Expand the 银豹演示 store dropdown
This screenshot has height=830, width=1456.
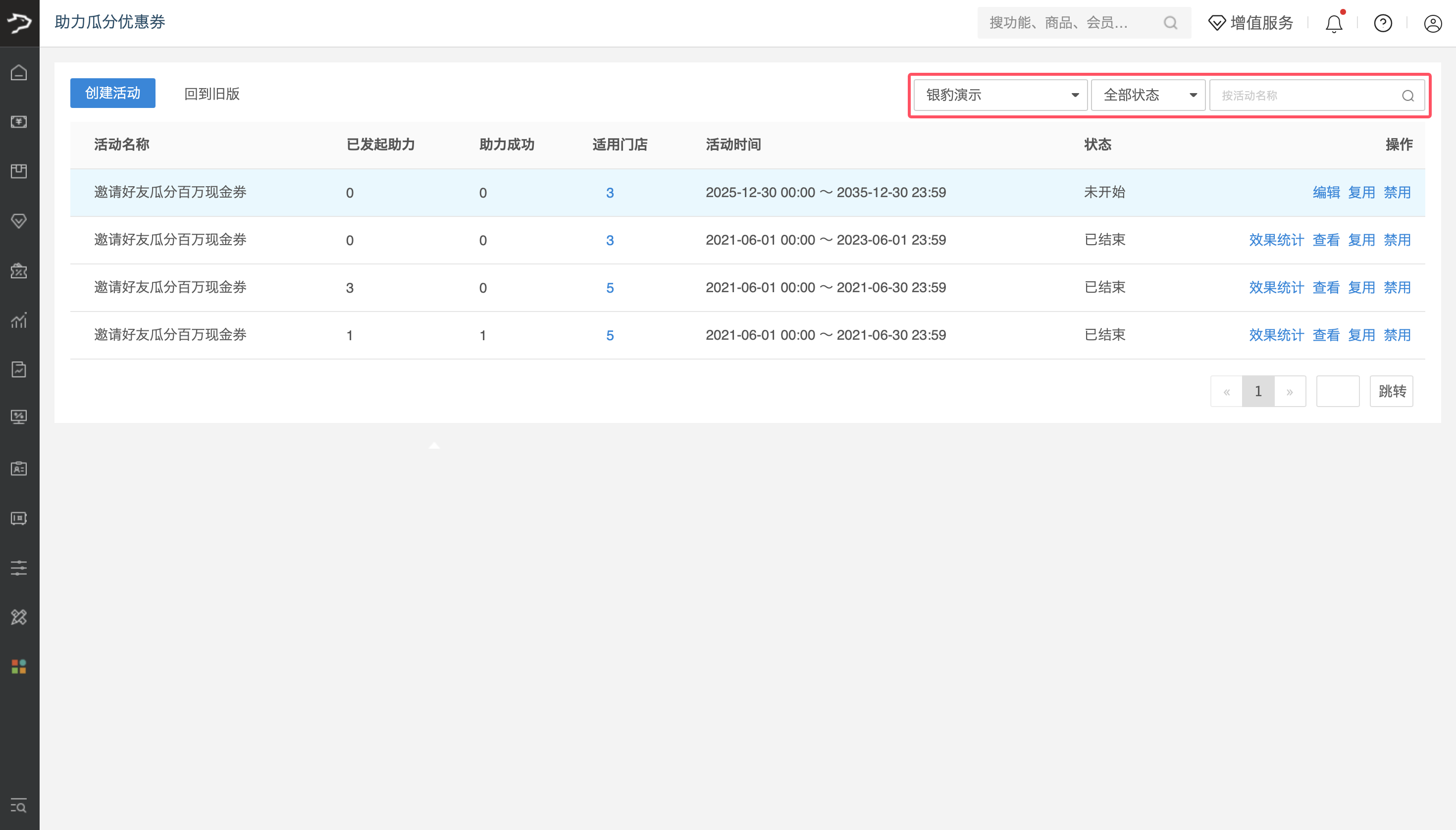[1000, 95]
